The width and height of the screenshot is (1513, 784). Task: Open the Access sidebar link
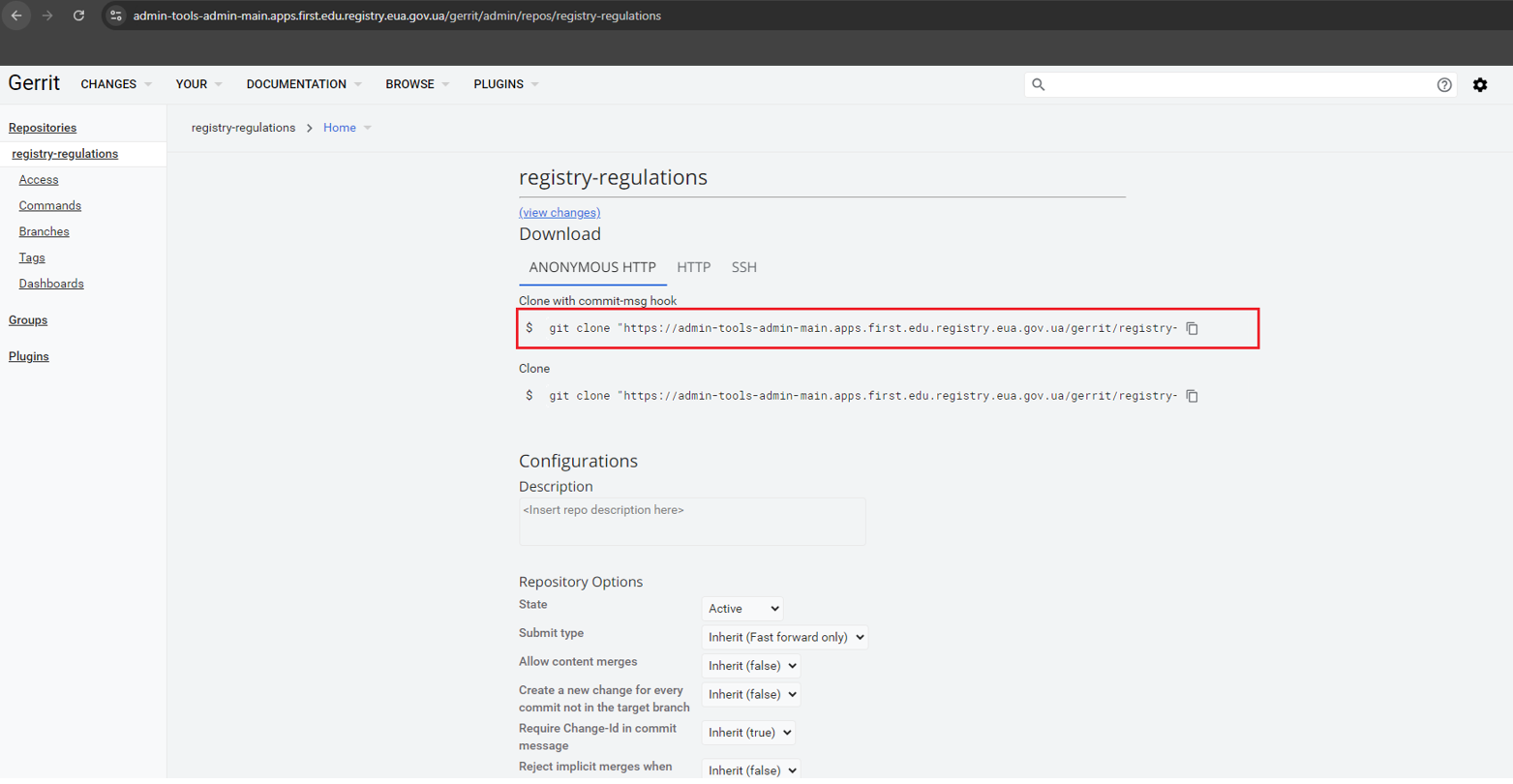pos(39,180)
